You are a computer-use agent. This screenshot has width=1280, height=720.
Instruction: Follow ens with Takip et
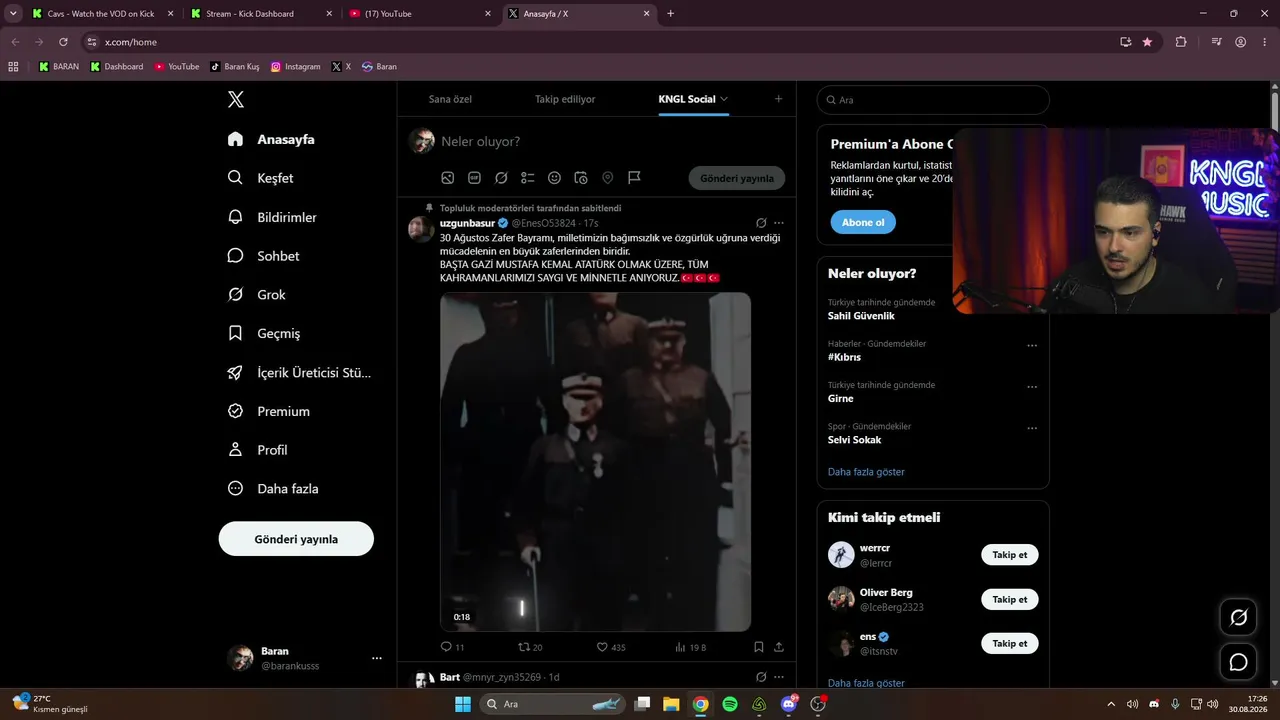(x=1010, y=643)
